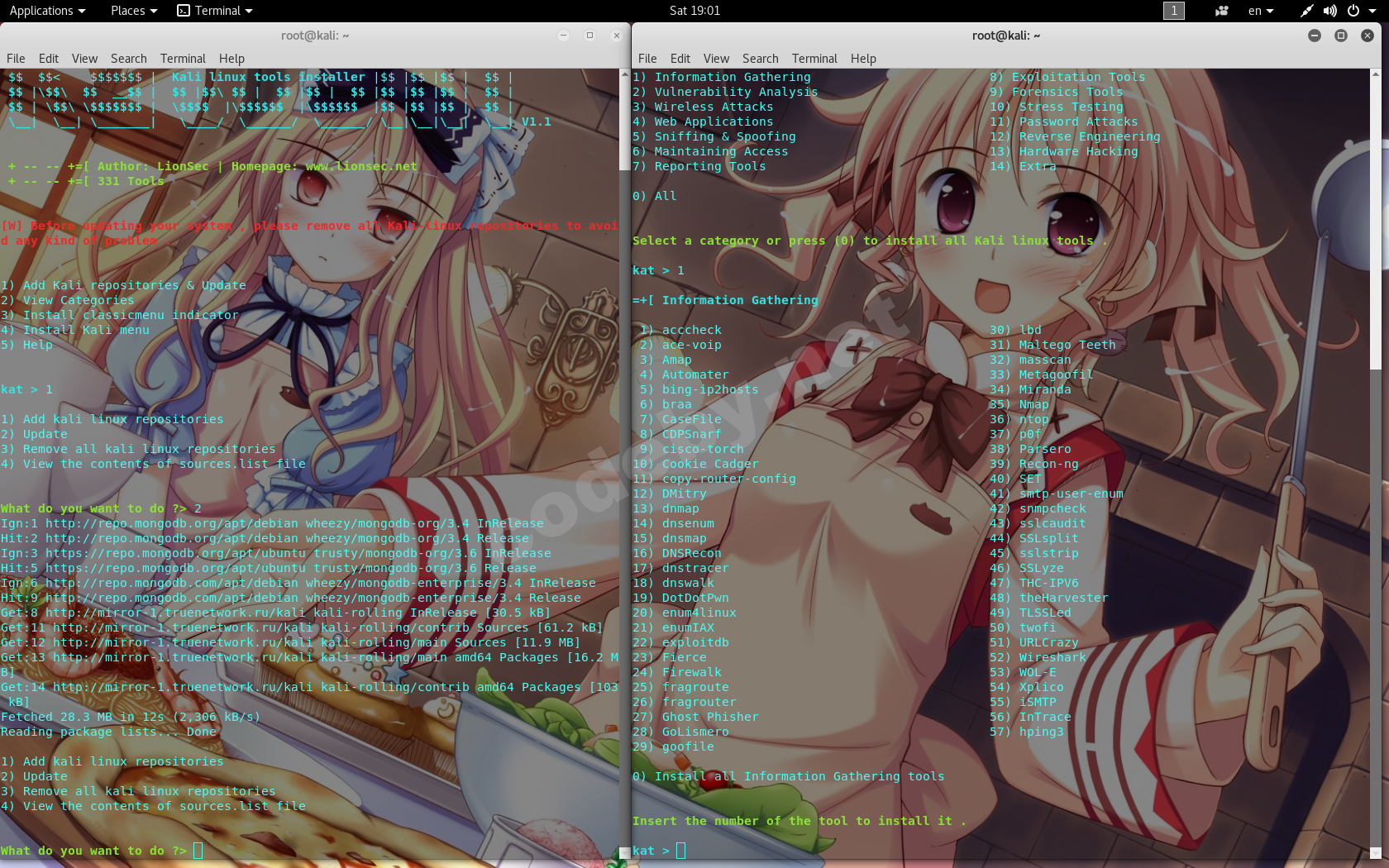The image size is (1389, 868).
Task: Open the Terminal app menu in top bar
Action: pyautogui.click(x=215, y=11)
